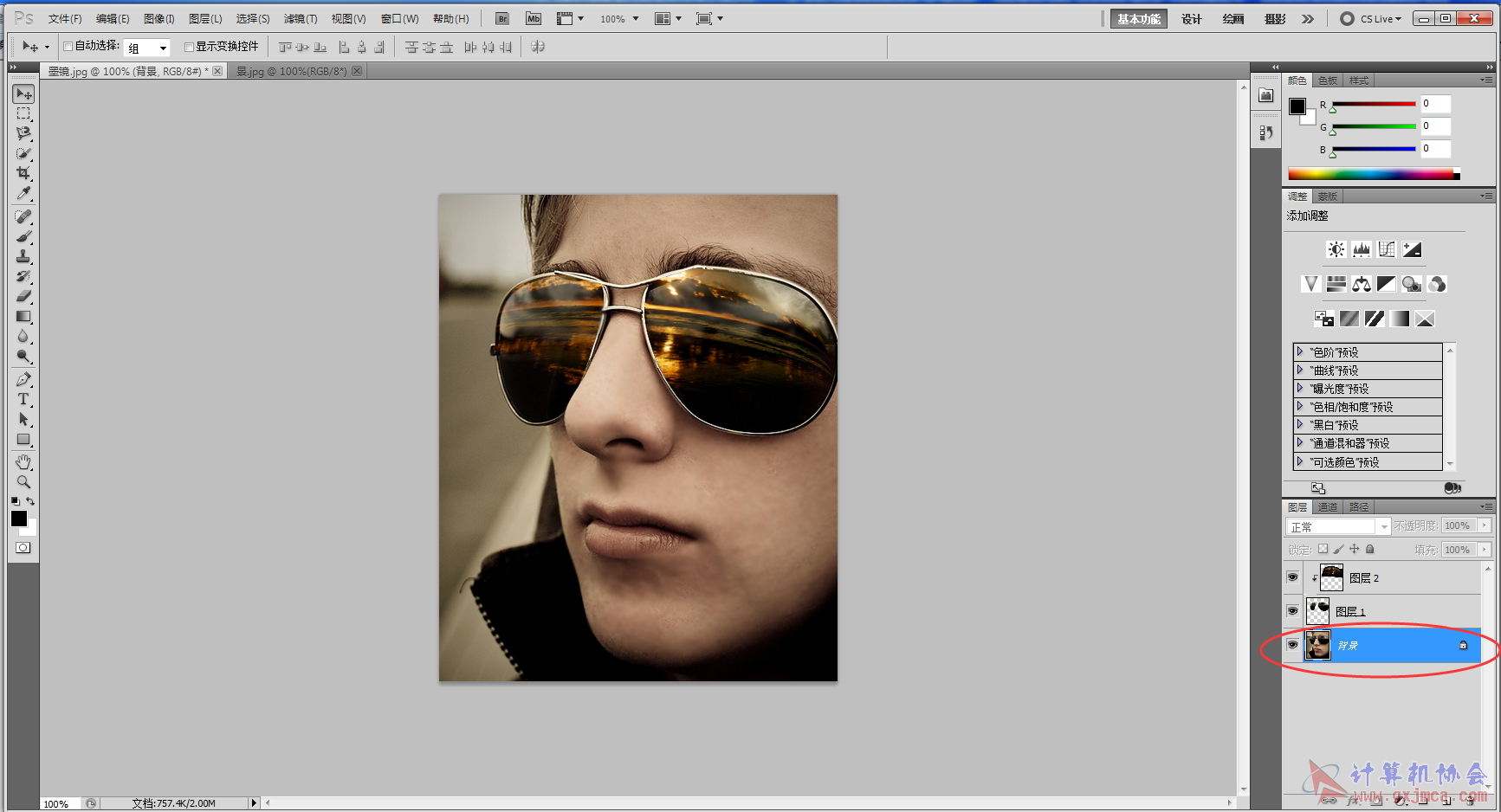Select the Pen tool

pos(23,379)
